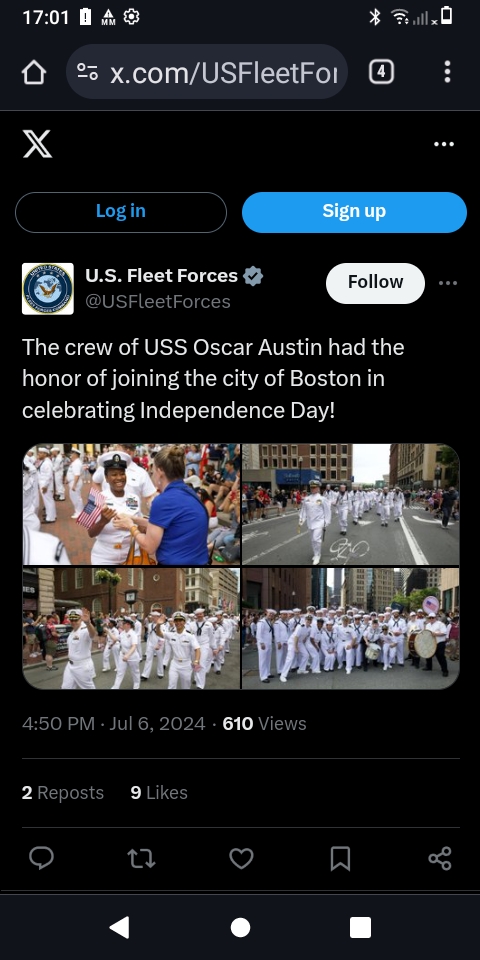Bookmark this post
Screen dimensions: 480x960
tap(340, 858)
